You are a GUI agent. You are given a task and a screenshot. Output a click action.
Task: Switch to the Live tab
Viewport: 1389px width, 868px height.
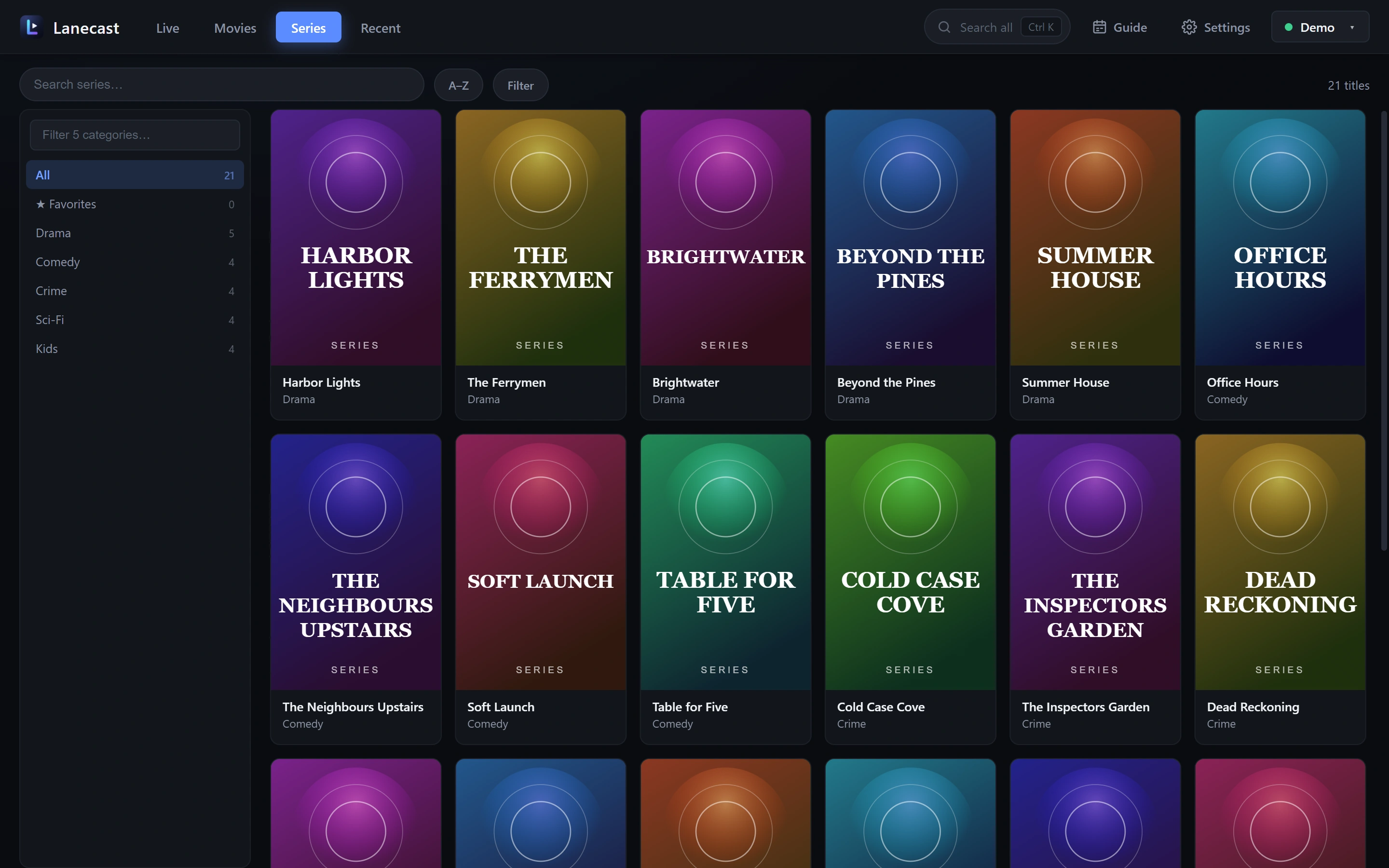point(168,27)
